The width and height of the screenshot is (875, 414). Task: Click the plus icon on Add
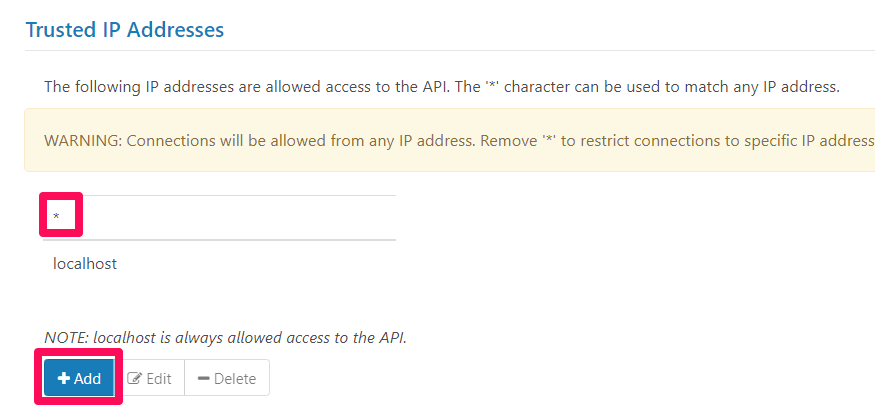pos(63,379)
